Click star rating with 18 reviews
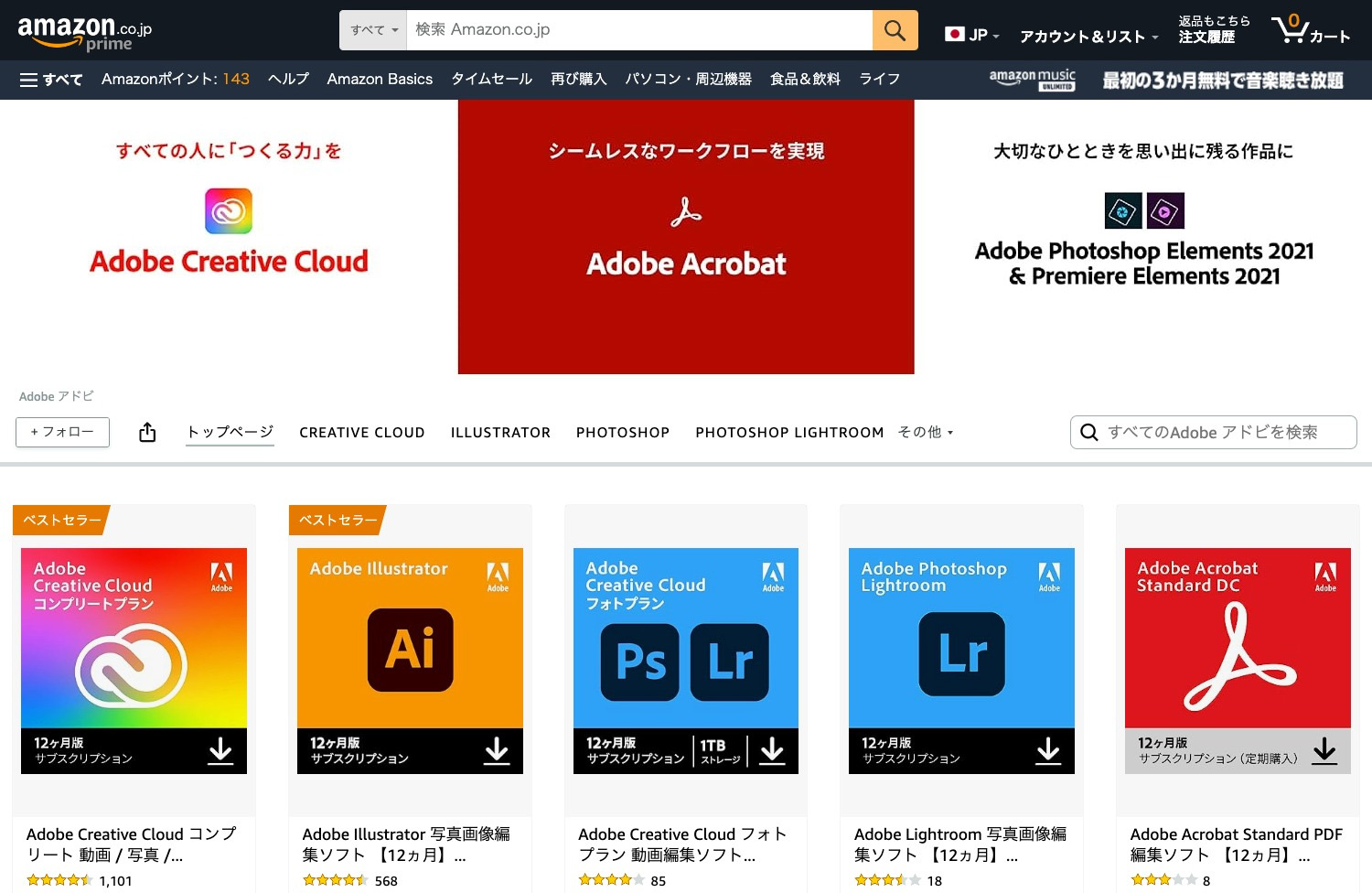The width and height of the screenshot is (1372, 893). click(887, 880)
